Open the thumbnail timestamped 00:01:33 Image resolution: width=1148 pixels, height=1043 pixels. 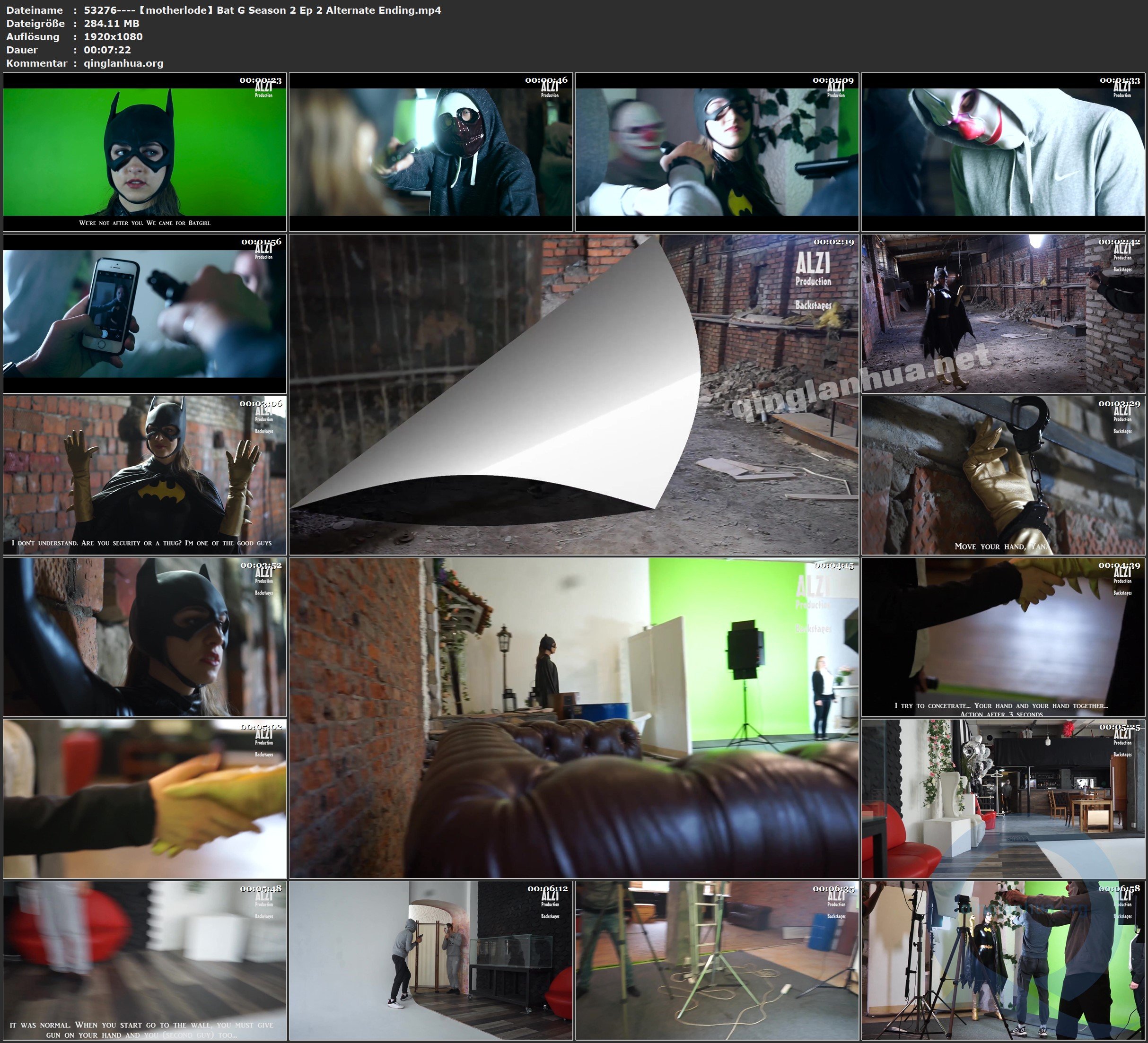click(x=1003, y=152)
